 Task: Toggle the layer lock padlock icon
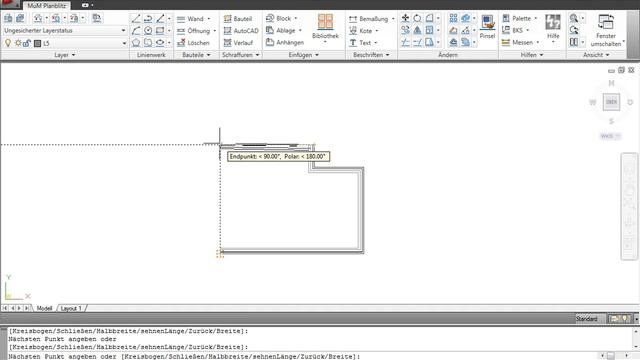coord(27,43)
